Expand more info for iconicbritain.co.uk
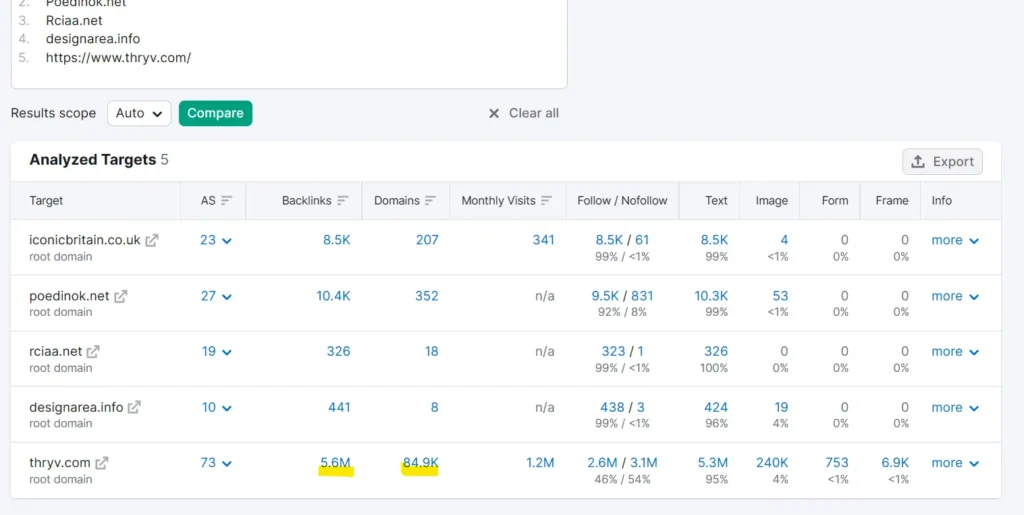 [955, 240]
